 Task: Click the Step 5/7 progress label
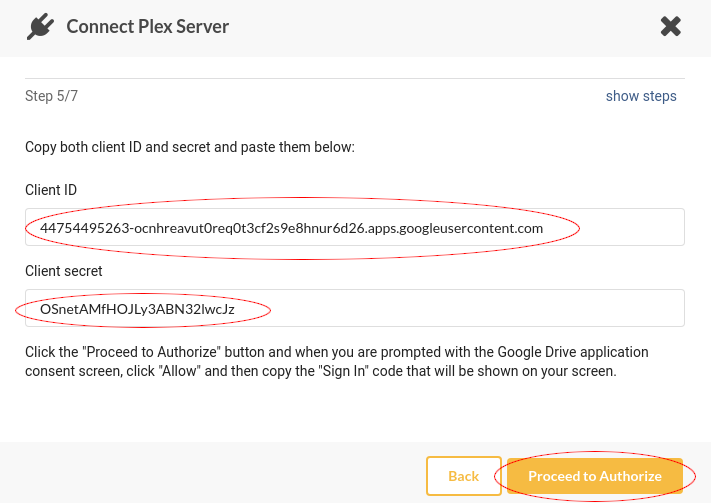[x=51, y=96]
